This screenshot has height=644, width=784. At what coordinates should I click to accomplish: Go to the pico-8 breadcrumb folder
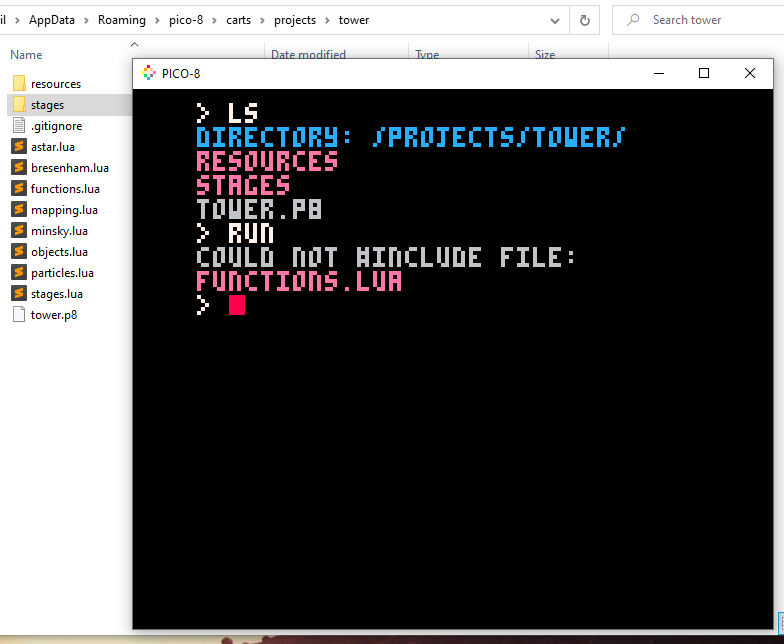(186, 20)
